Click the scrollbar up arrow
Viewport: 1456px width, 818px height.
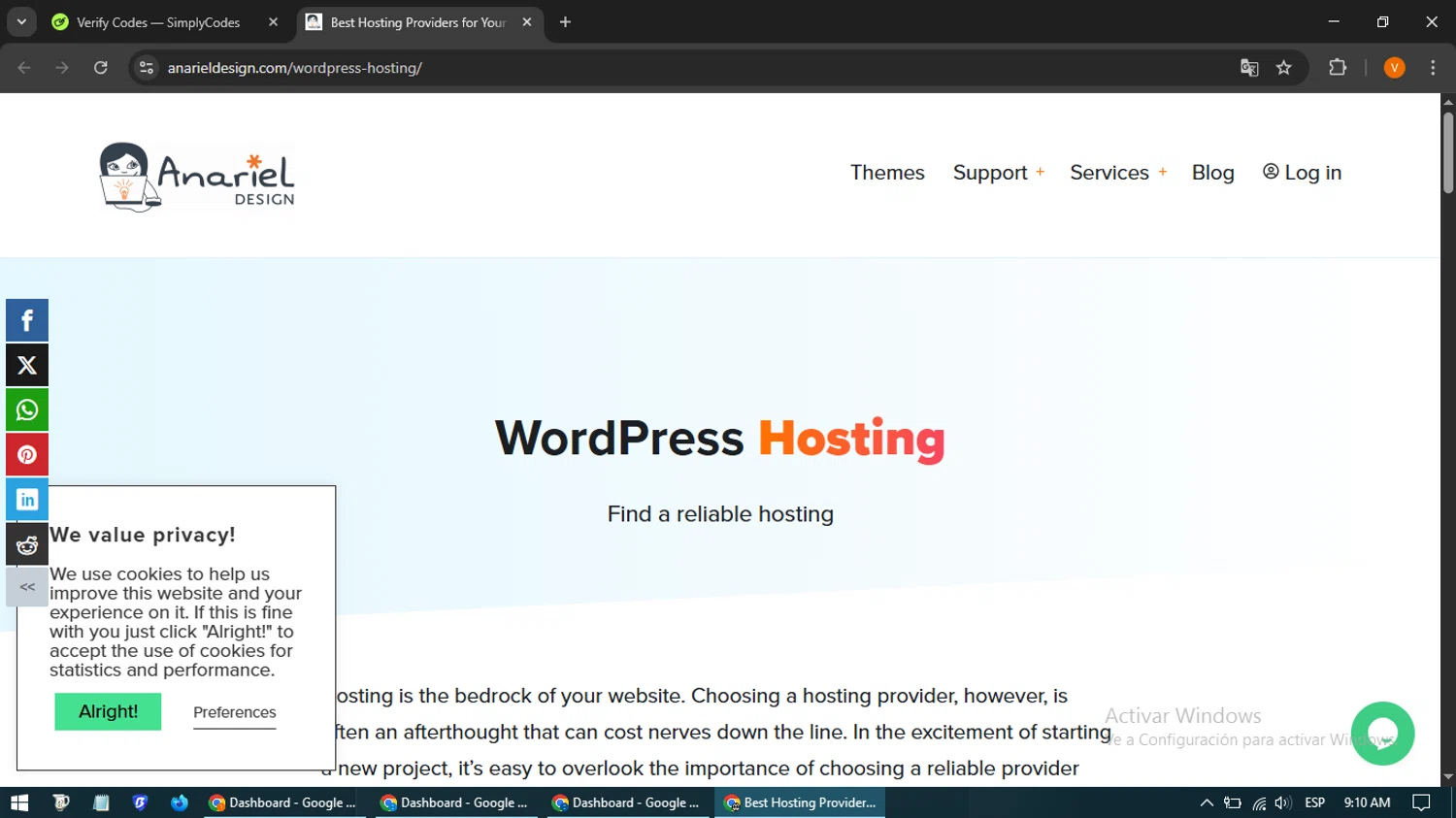pos(1447,101)
